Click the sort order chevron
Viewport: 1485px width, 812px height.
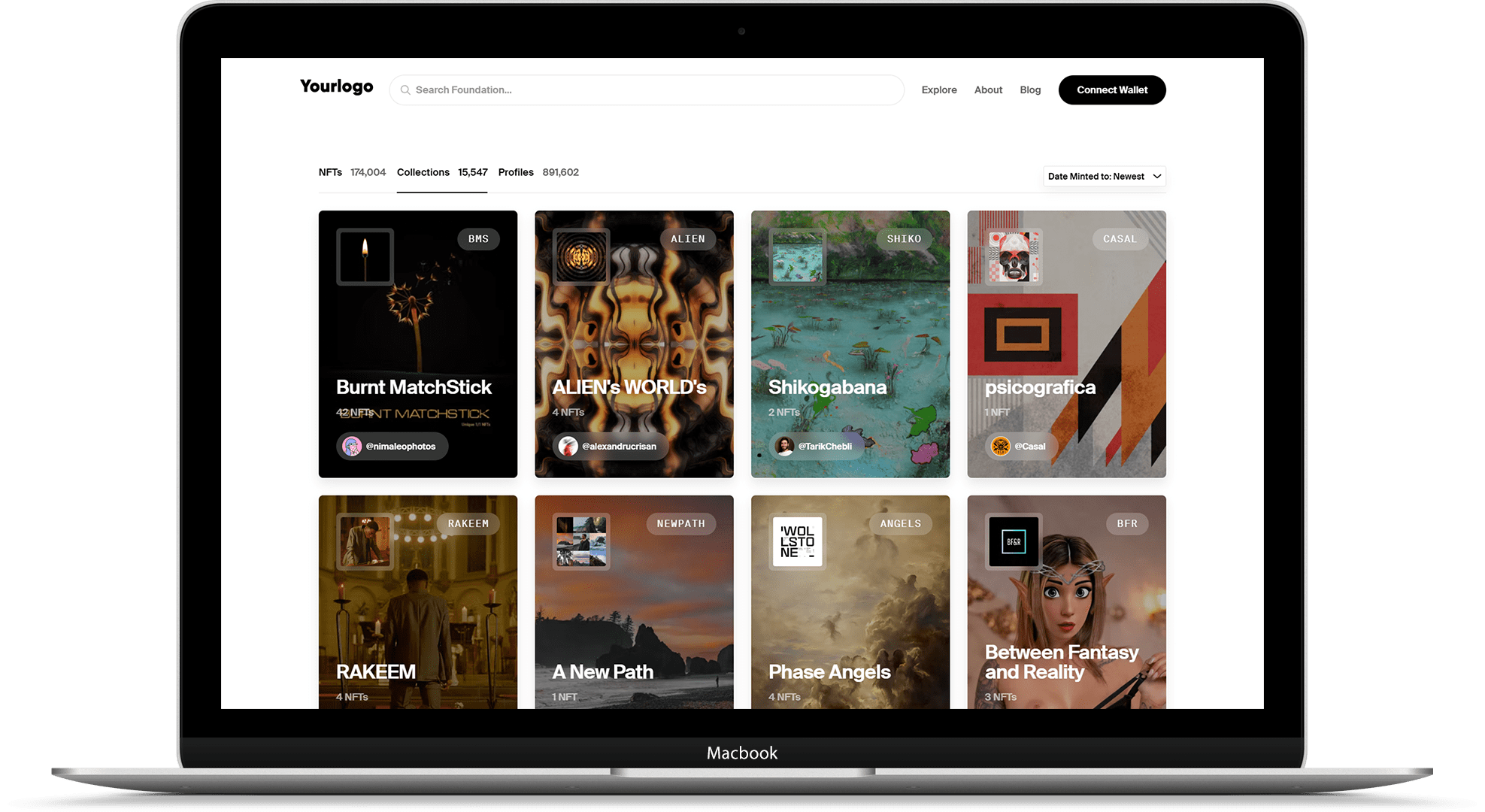[x=1157, y=175]
